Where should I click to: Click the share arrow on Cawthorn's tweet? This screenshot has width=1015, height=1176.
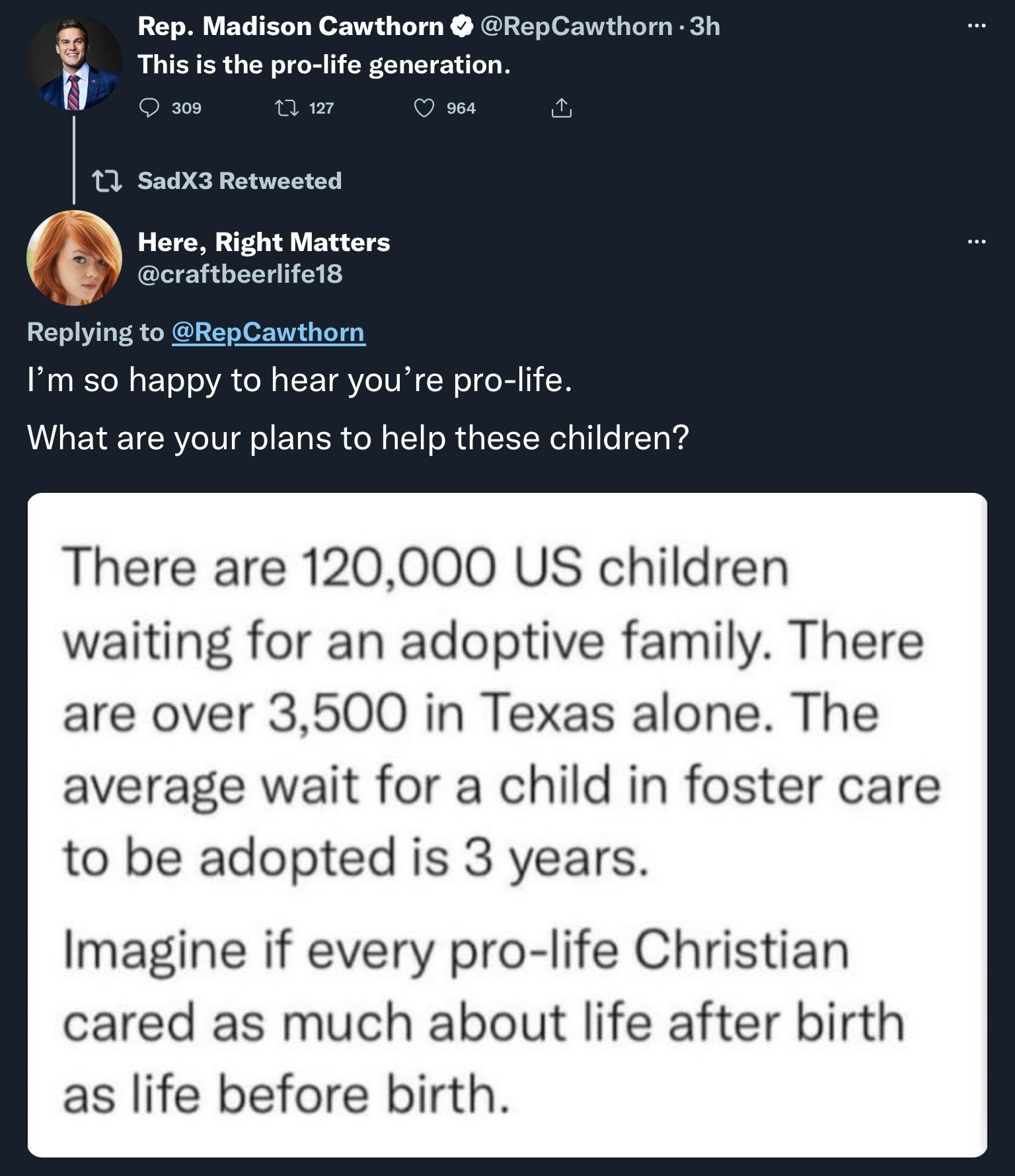562,108
